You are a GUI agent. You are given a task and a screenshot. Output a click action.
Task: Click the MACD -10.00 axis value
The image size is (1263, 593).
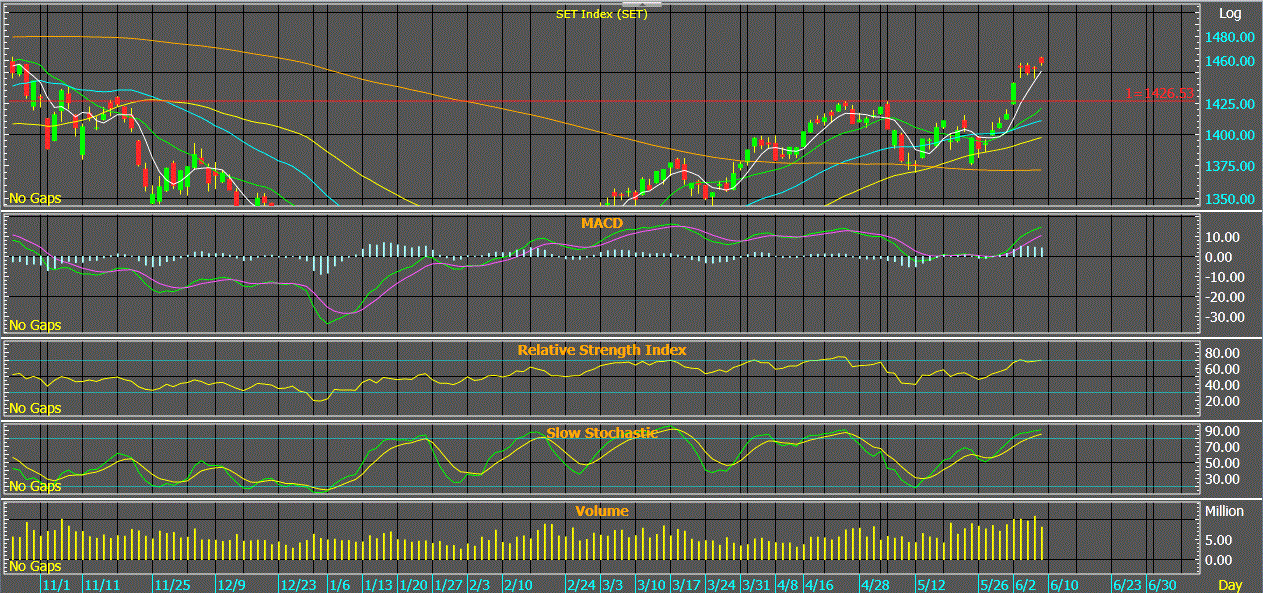click(1224, 277)
